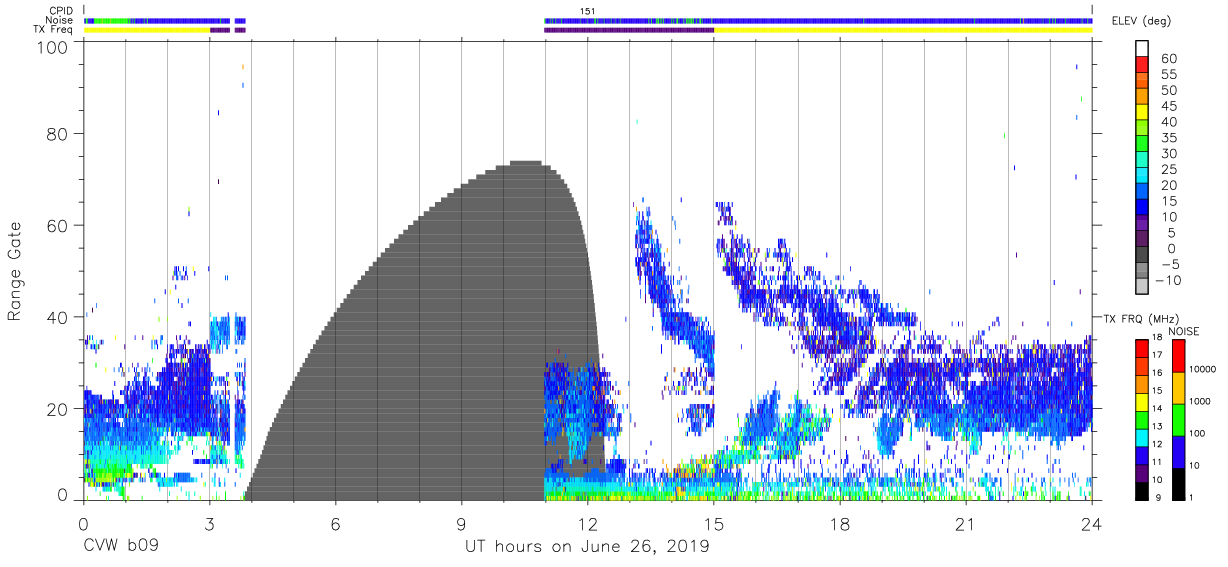Screen dimensions: 1228x567
Task: Click the 'CVW b09' radar label
Action: [x=122, y=547]
